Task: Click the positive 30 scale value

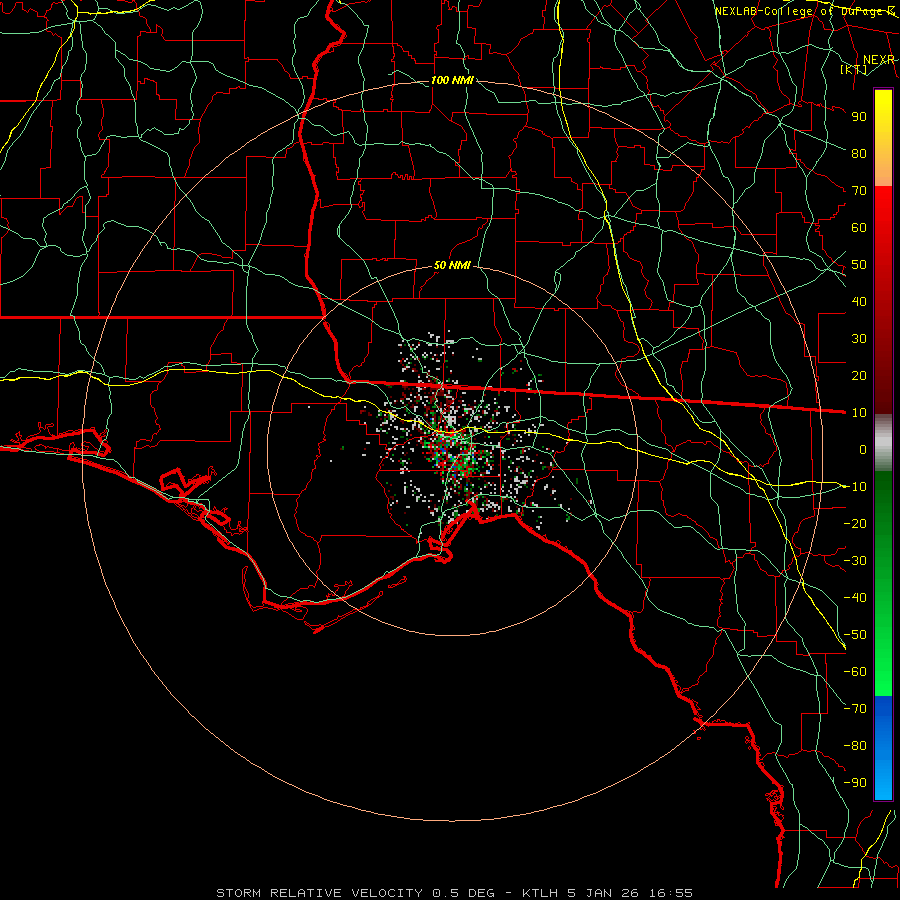Action: click(x=859, y=339)
